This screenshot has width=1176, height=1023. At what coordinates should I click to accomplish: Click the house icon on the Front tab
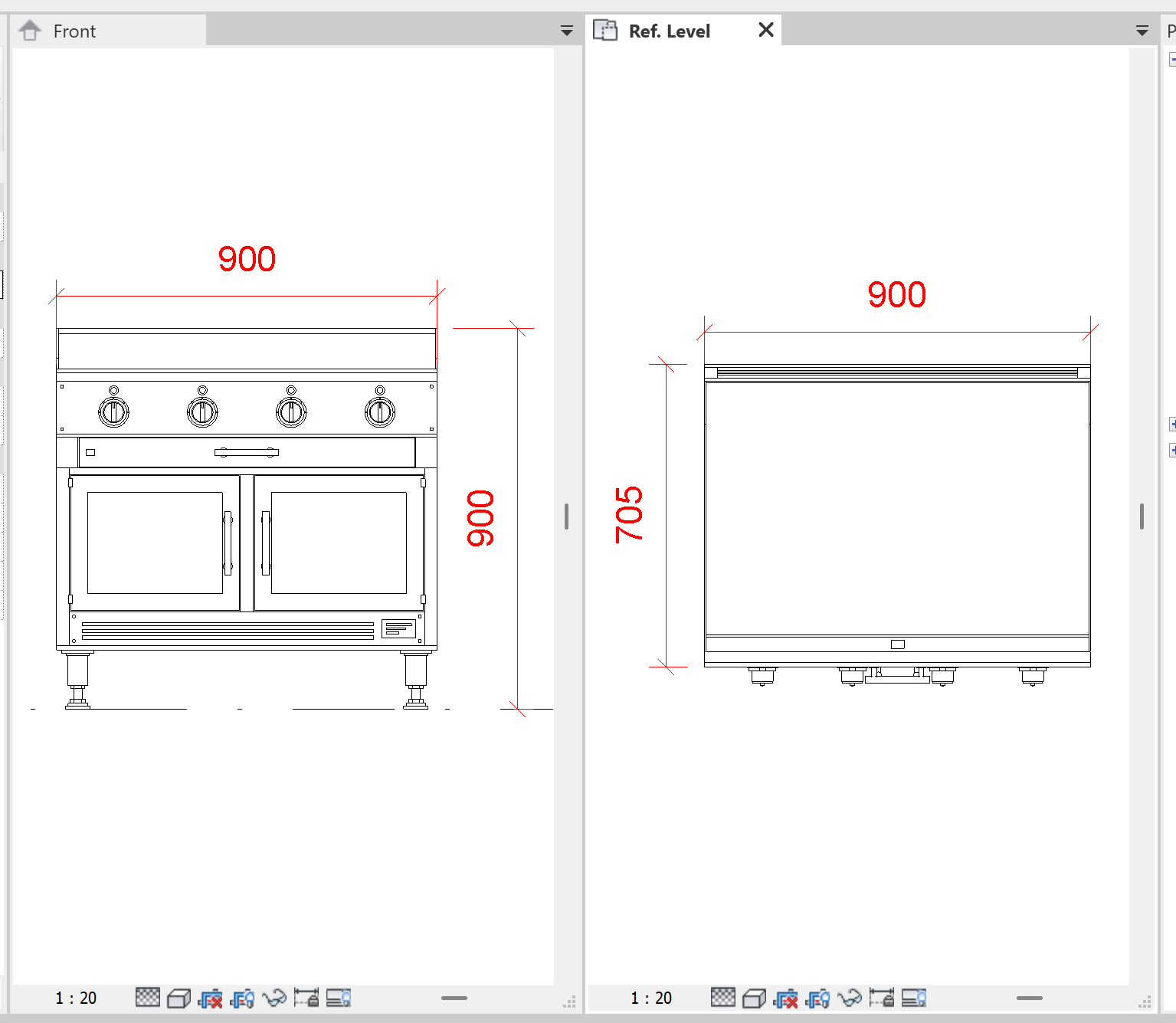pyautogui.click(x=30, y=31)
